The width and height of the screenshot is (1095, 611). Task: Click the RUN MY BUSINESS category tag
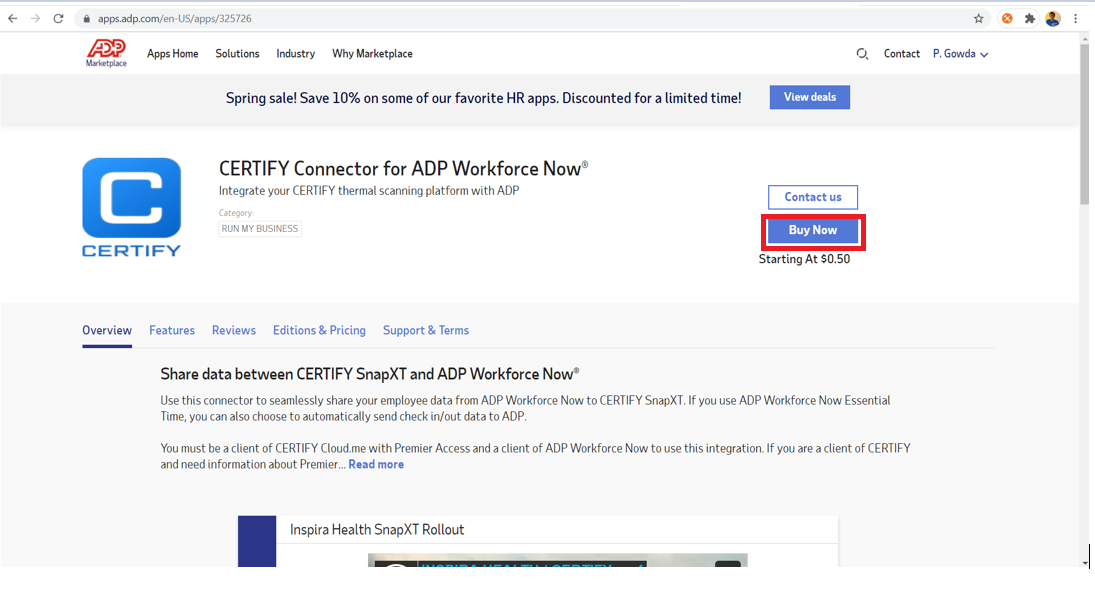(x=260, y=228)
